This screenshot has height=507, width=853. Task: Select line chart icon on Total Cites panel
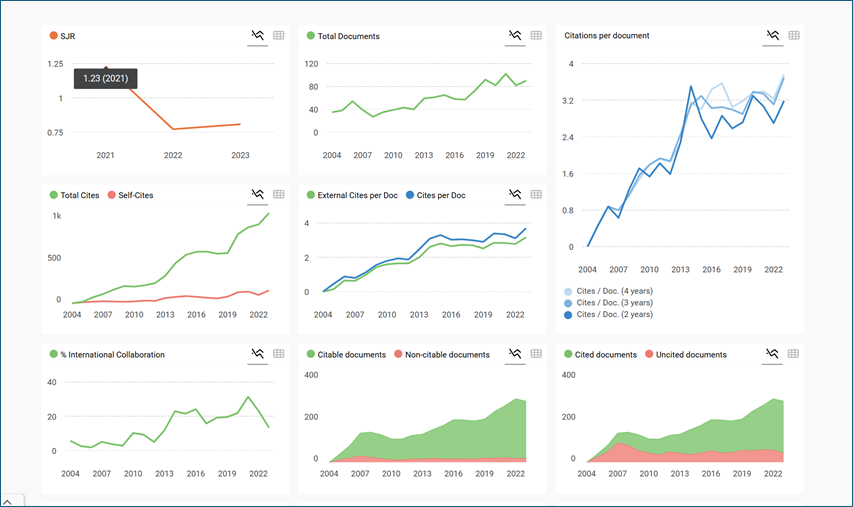click(258, 195)
